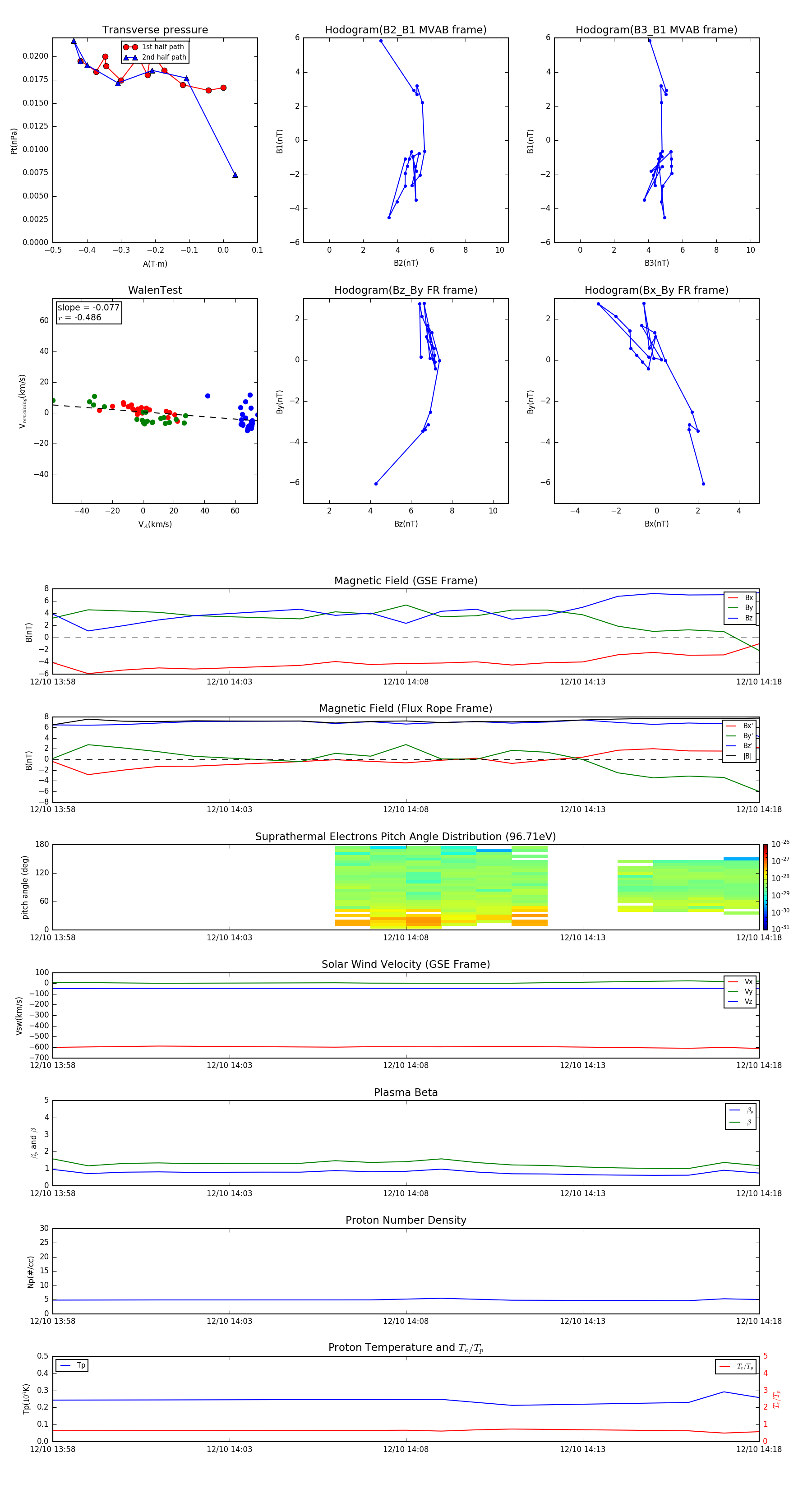Click the red Bx entry in GSE legend
Image resolution: width=812 pixels, height=1489 pixels.
coord(740,598)
